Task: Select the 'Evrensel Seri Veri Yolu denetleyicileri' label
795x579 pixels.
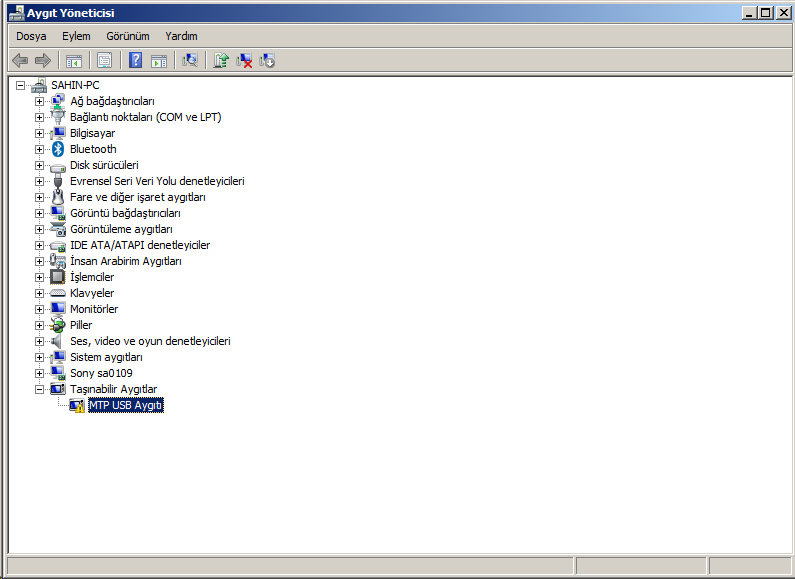Action: [x=157, y=181]
